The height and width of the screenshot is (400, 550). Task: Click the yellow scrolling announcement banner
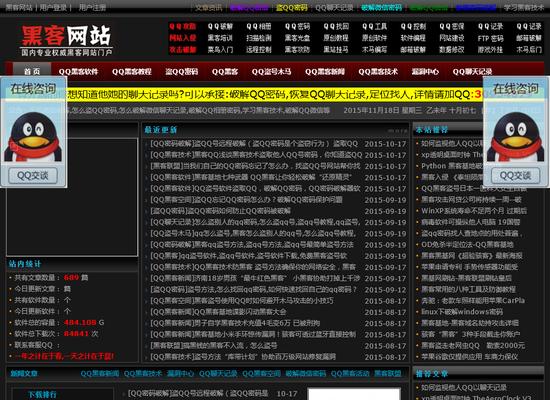coord(275,95)
